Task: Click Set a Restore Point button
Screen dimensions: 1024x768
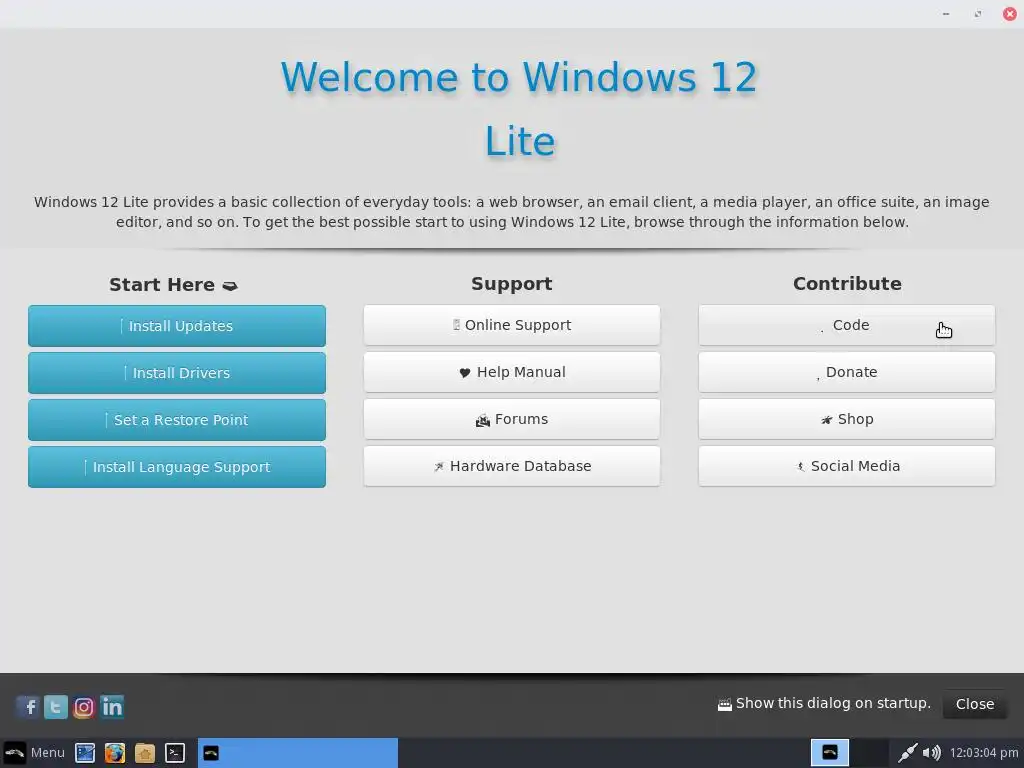Action: tap(177, 420)
